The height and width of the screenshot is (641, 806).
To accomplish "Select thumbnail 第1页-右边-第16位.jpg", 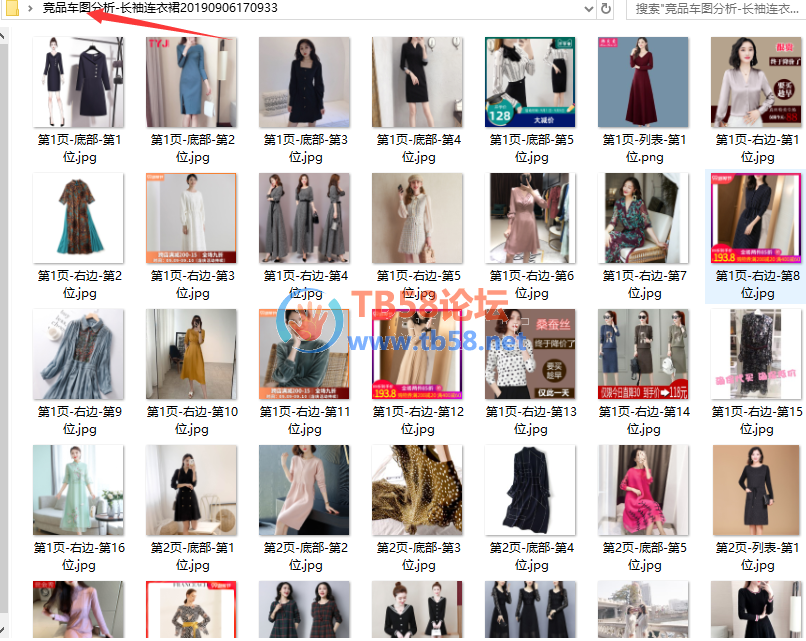I will (78, 490).
